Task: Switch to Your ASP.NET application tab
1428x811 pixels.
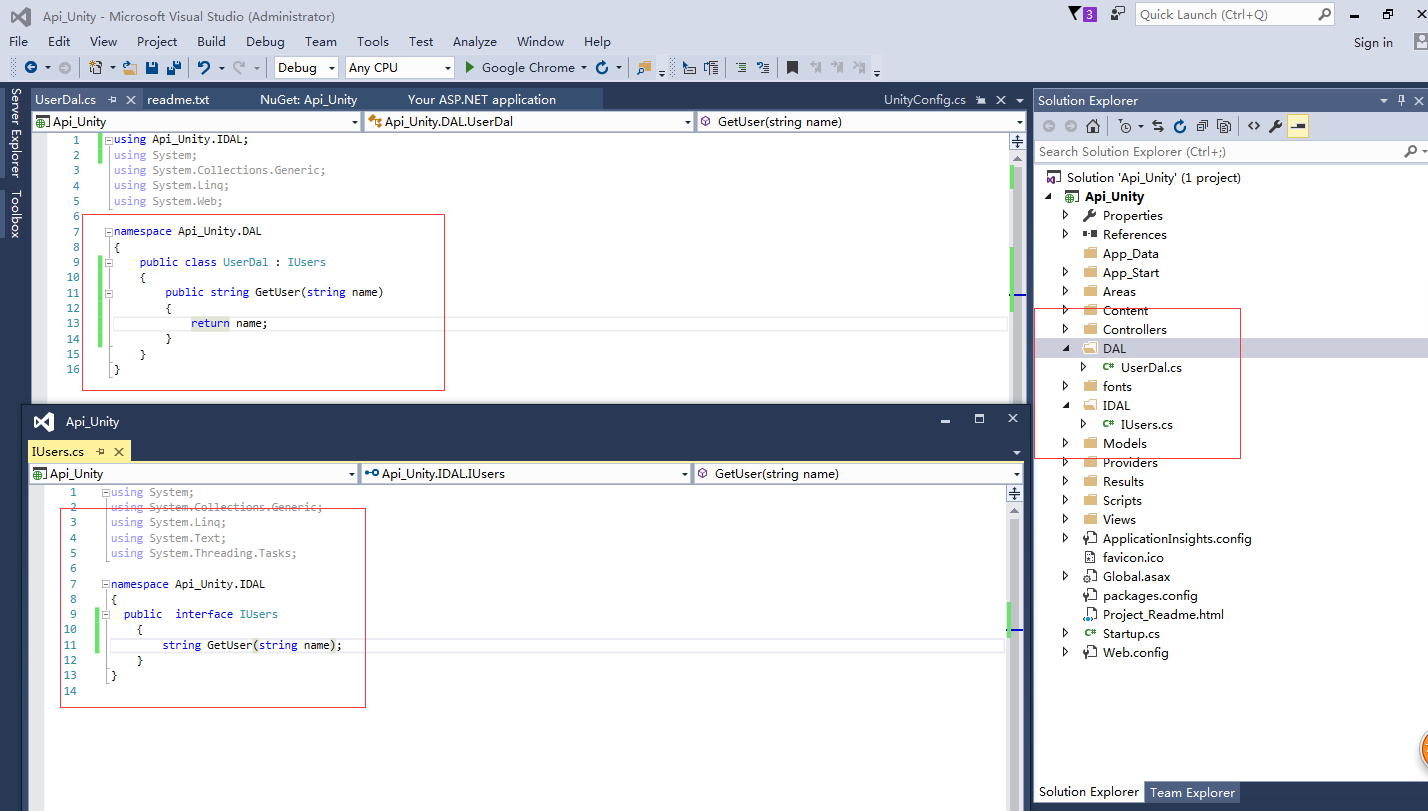Action: click(x=482, y=100)
